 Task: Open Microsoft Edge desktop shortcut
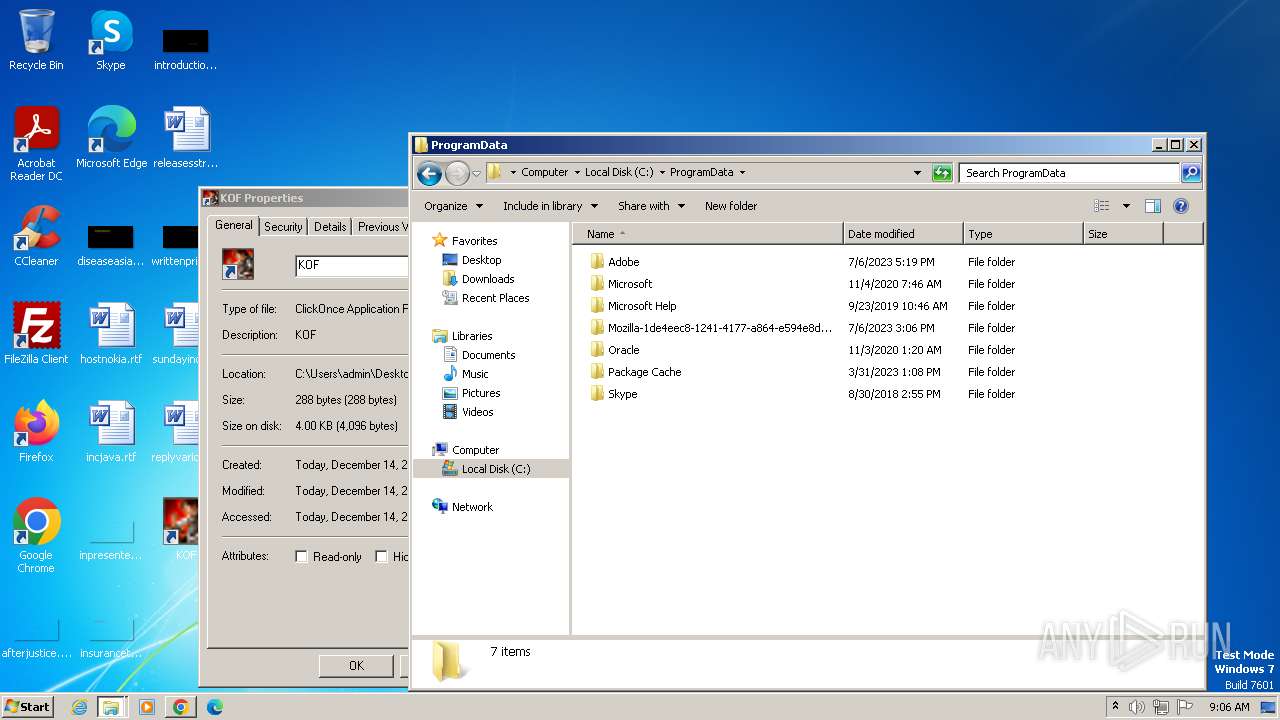point(111,138)
